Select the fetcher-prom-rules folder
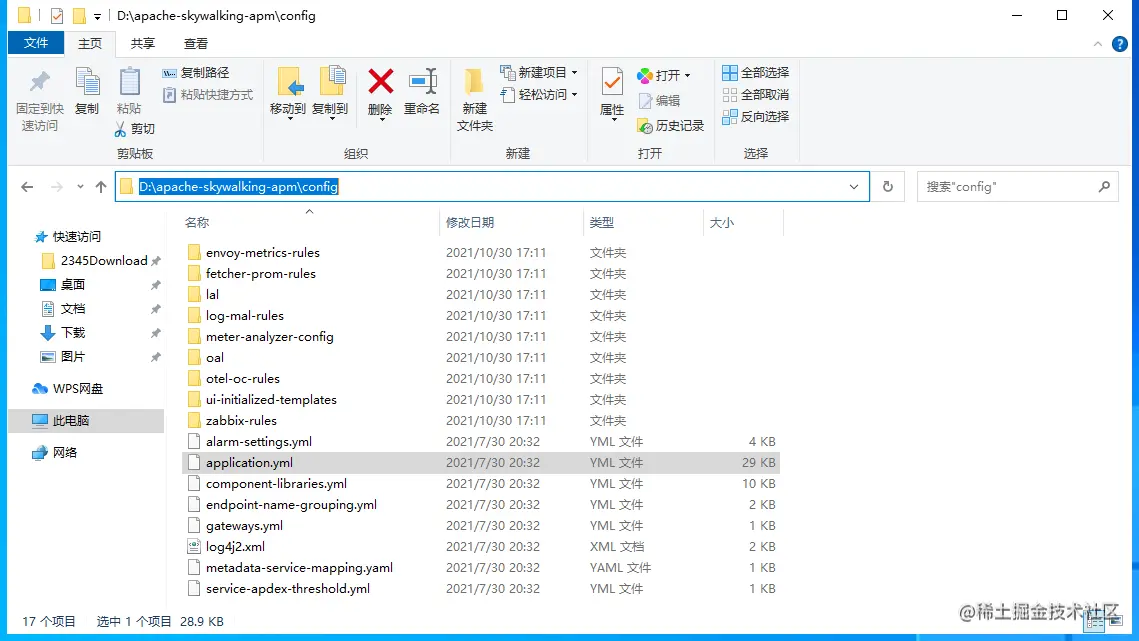The height and width of the screenshot is (641, 1139). 251,274
